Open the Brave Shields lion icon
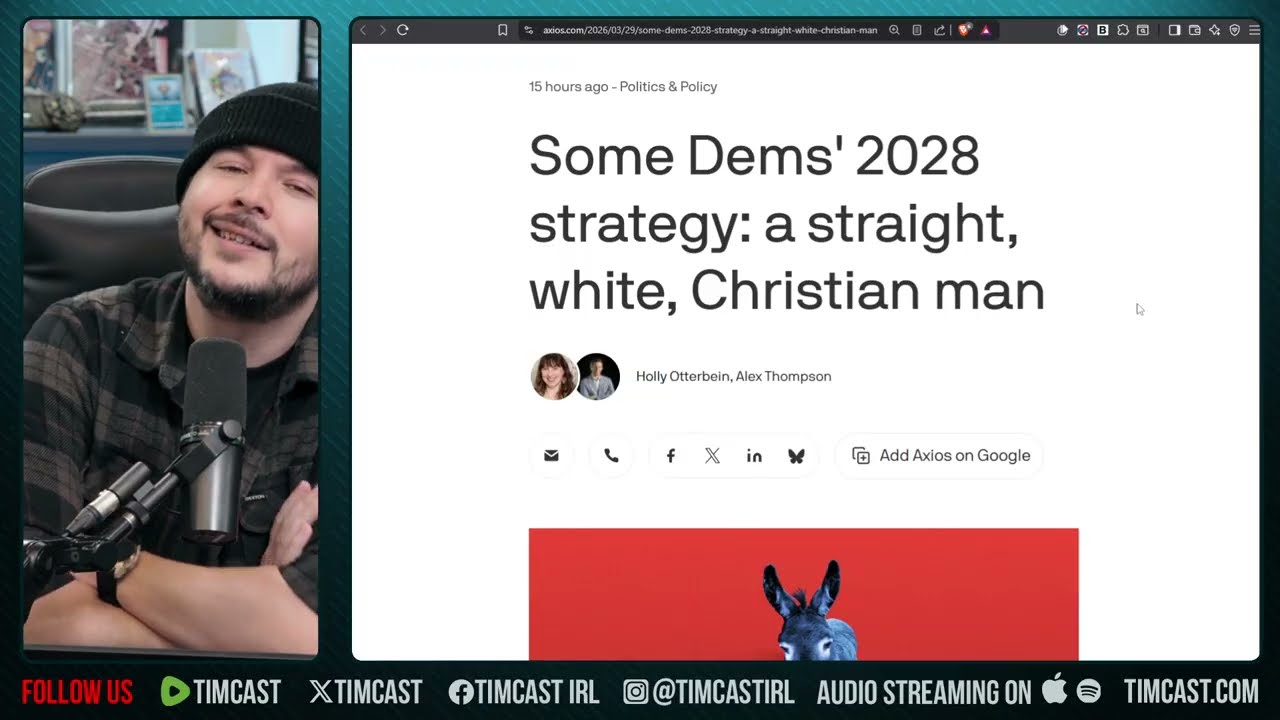 (x=964, y=30)
